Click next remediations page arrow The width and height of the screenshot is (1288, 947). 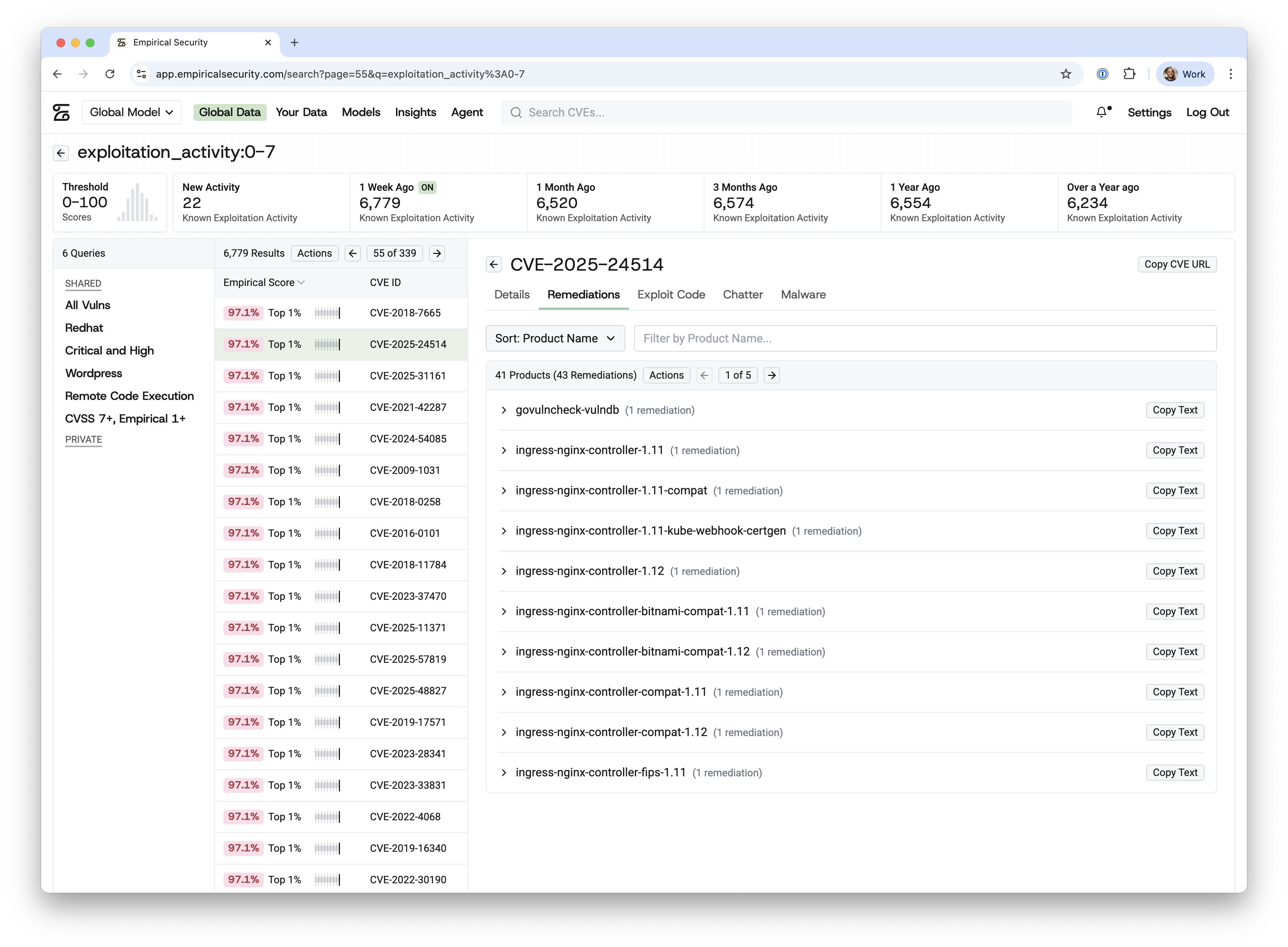point(772,375)
